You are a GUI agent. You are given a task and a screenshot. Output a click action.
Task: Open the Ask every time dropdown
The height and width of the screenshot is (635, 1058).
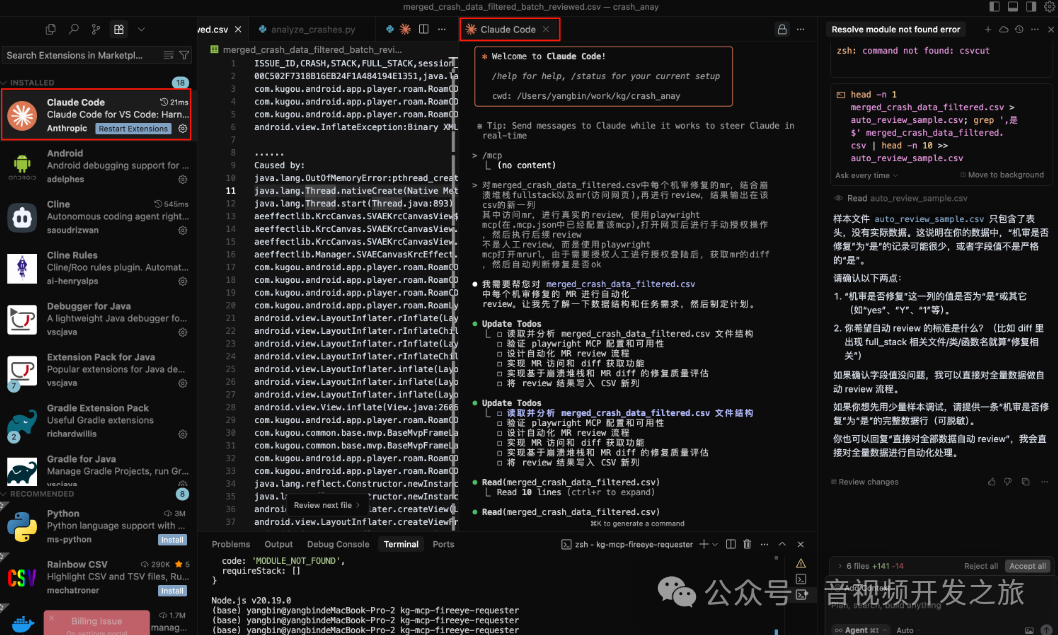866,175
